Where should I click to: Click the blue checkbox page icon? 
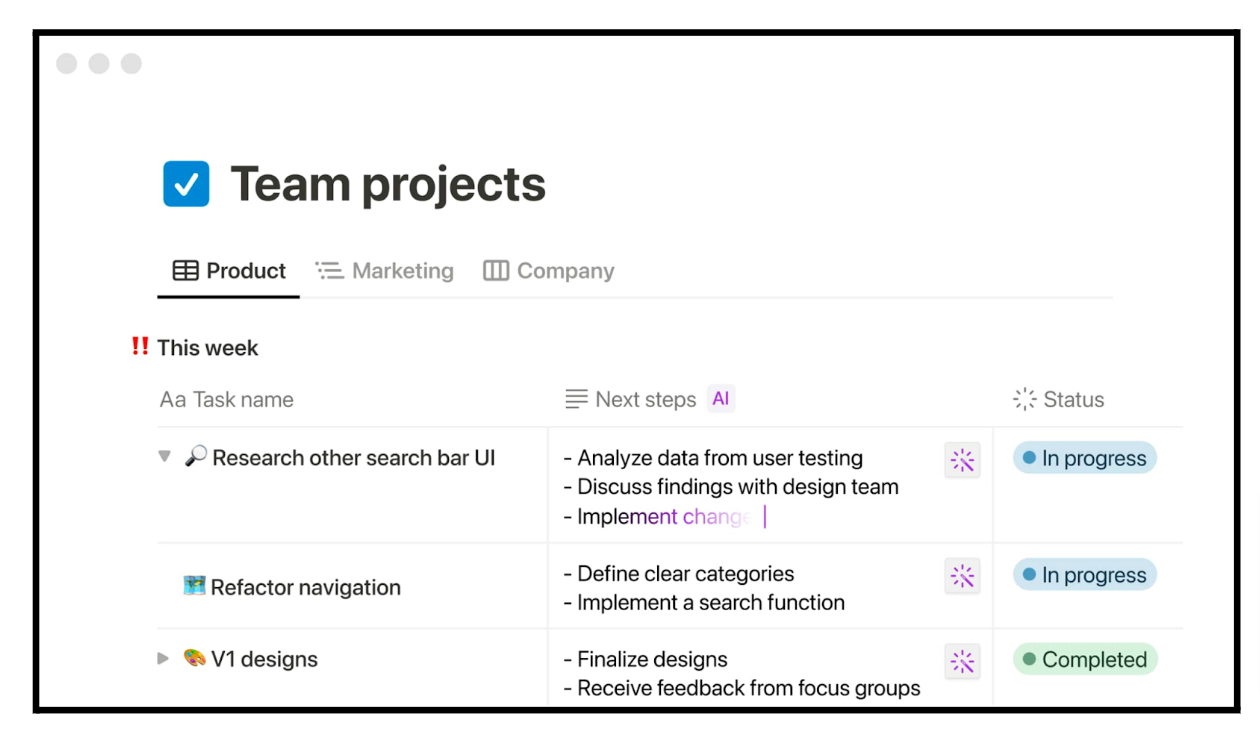(x=186, y=184)
